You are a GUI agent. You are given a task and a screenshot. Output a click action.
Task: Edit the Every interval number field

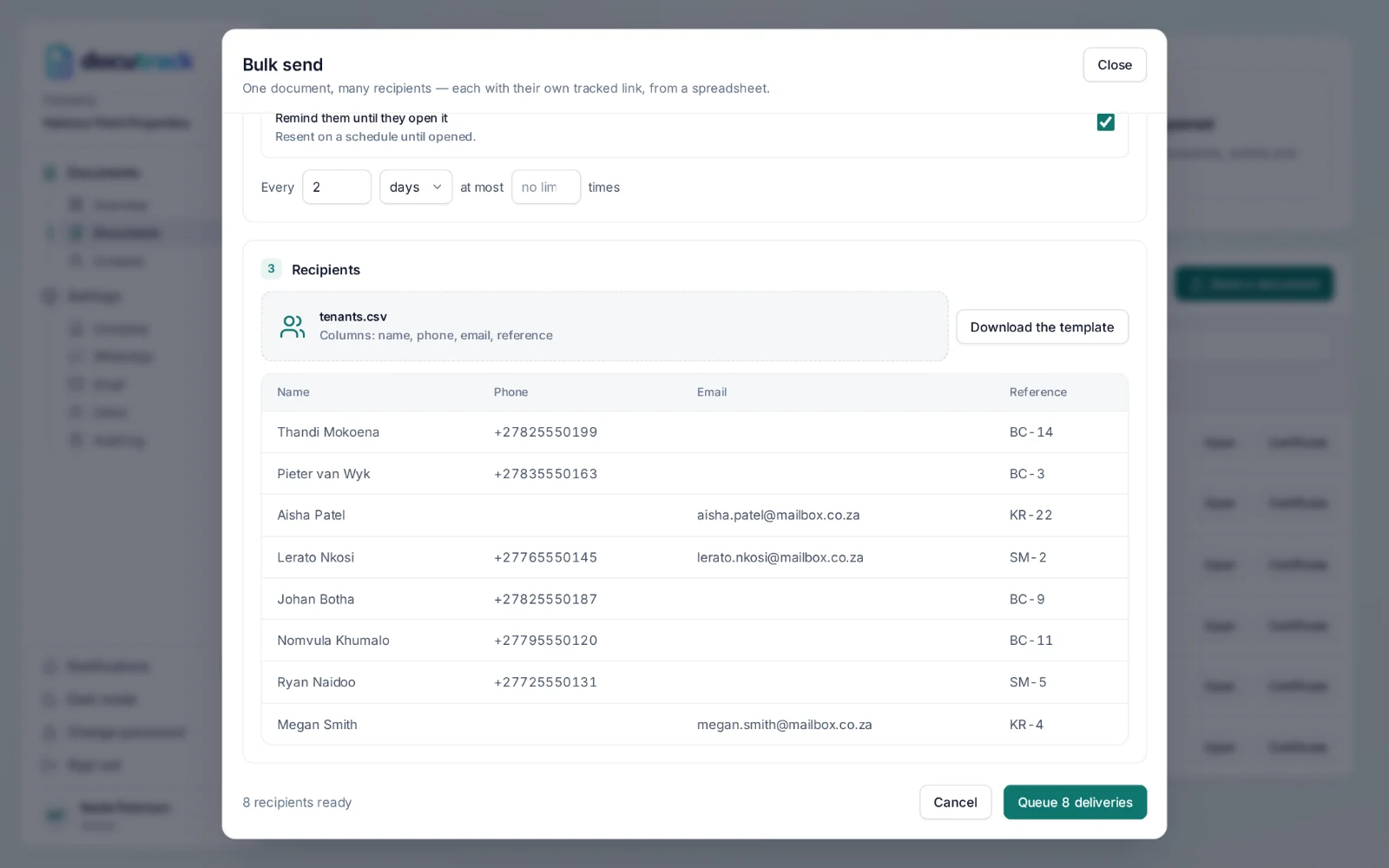point(337,187)
